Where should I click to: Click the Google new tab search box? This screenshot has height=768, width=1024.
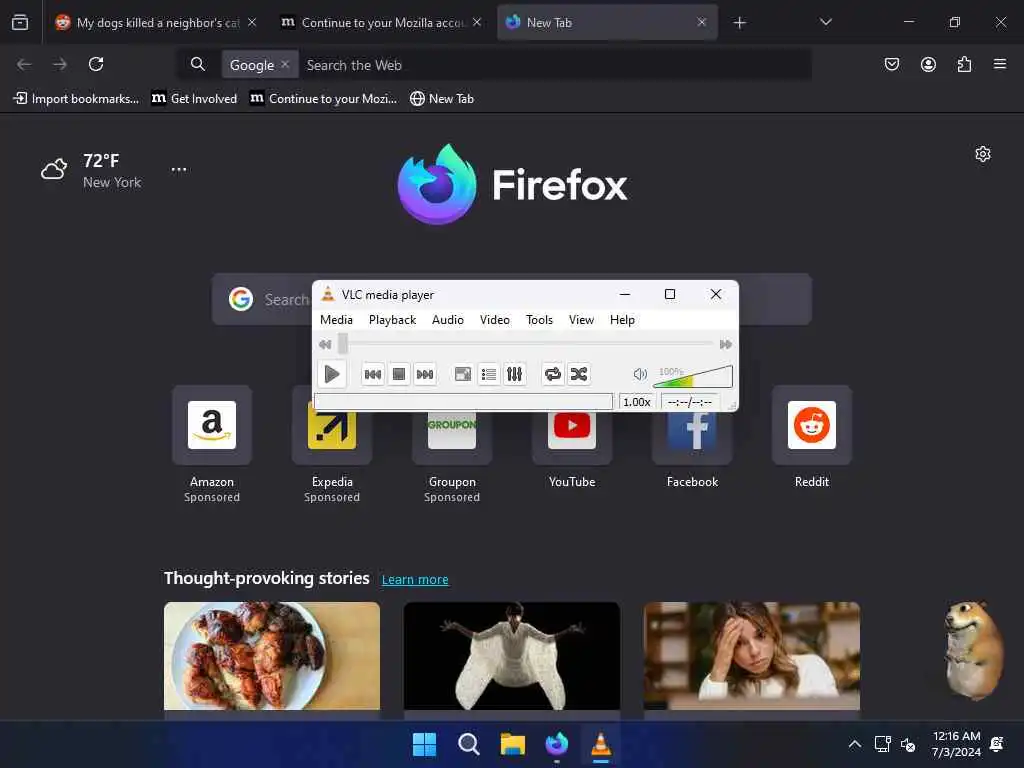511,299
